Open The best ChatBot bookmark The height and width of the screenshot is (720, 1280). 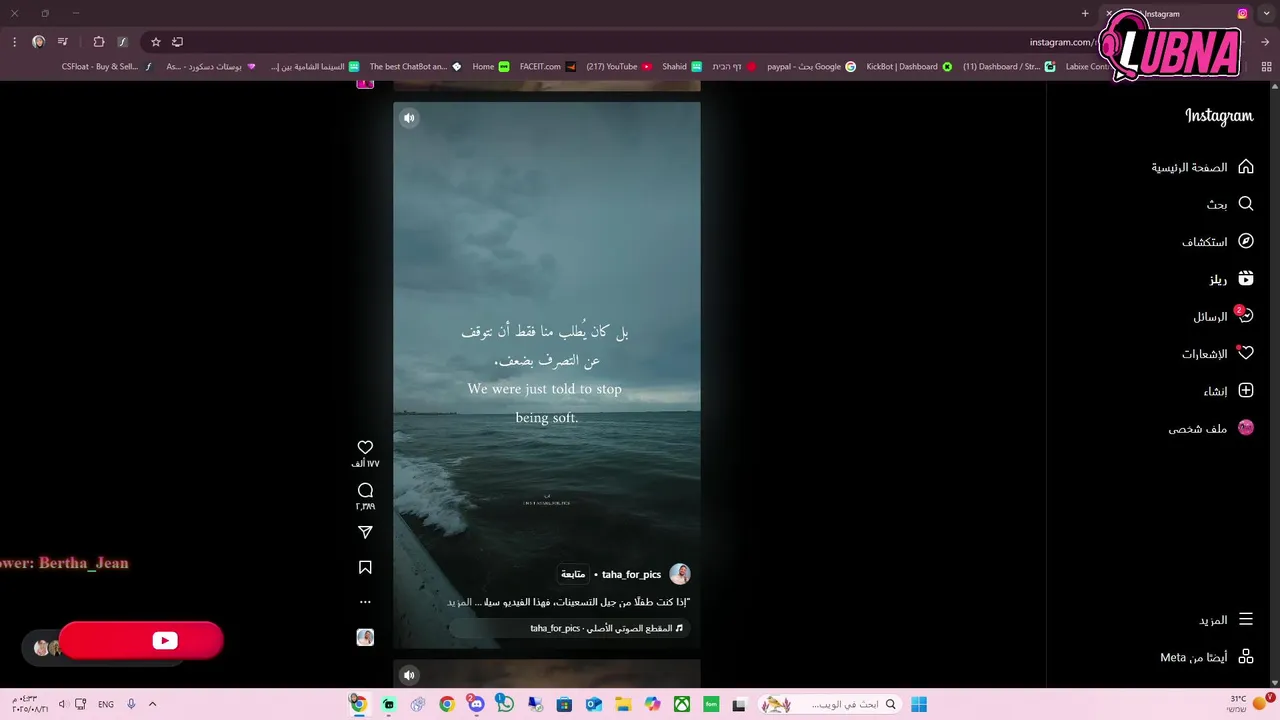pyautogui.click(x=415, y=67)
